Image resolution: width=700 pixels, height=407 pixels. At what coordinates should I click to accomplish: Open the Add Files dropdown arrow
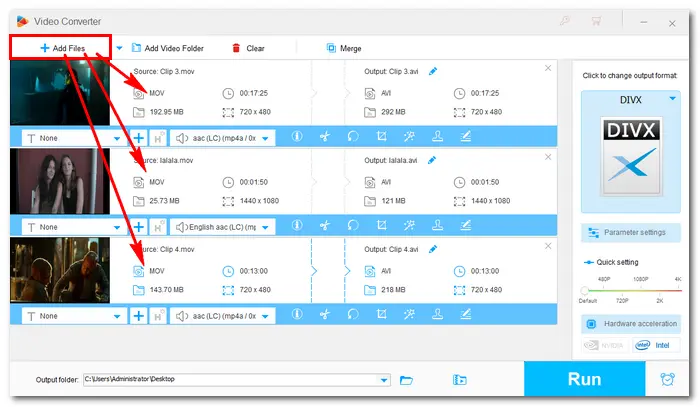pyautogui.click(x=119, y=48)
